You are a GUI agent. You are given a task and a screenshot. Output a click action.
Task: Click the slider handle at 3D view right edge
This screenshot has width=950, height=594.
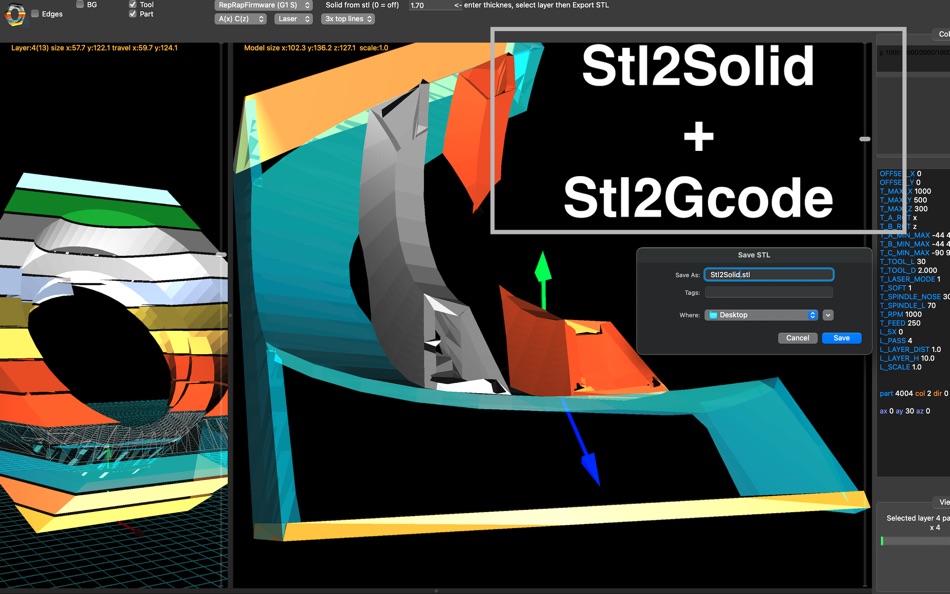pos(865,139)
